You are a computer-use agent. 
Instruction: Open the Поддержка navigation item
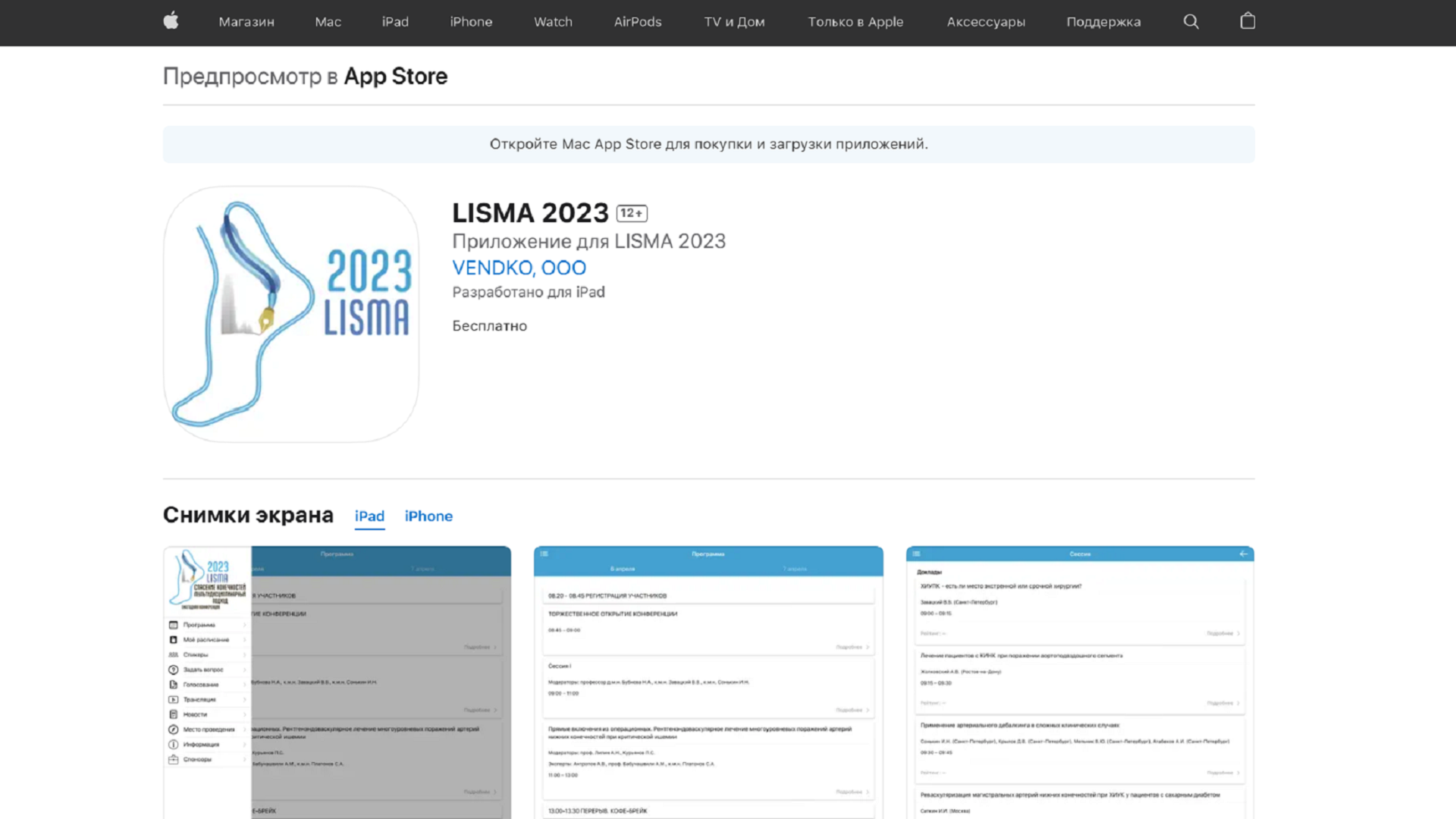coord(1103,22)
